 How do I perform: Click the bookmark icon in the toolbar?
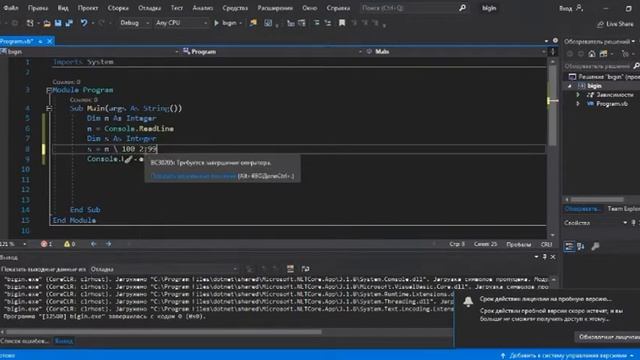coord(342,23)
